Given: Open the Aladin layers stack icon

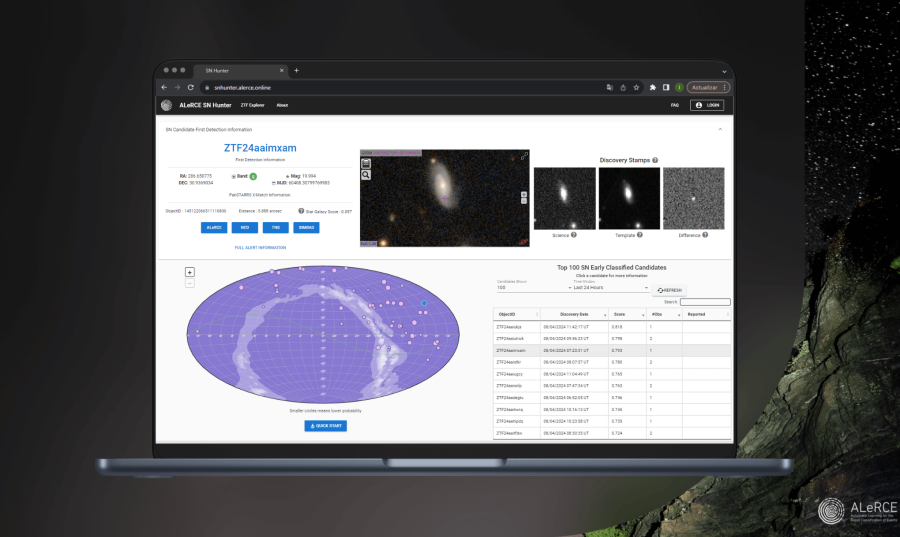Looking at the screenshot, I should pyautogui.click(x=366, y=164).
